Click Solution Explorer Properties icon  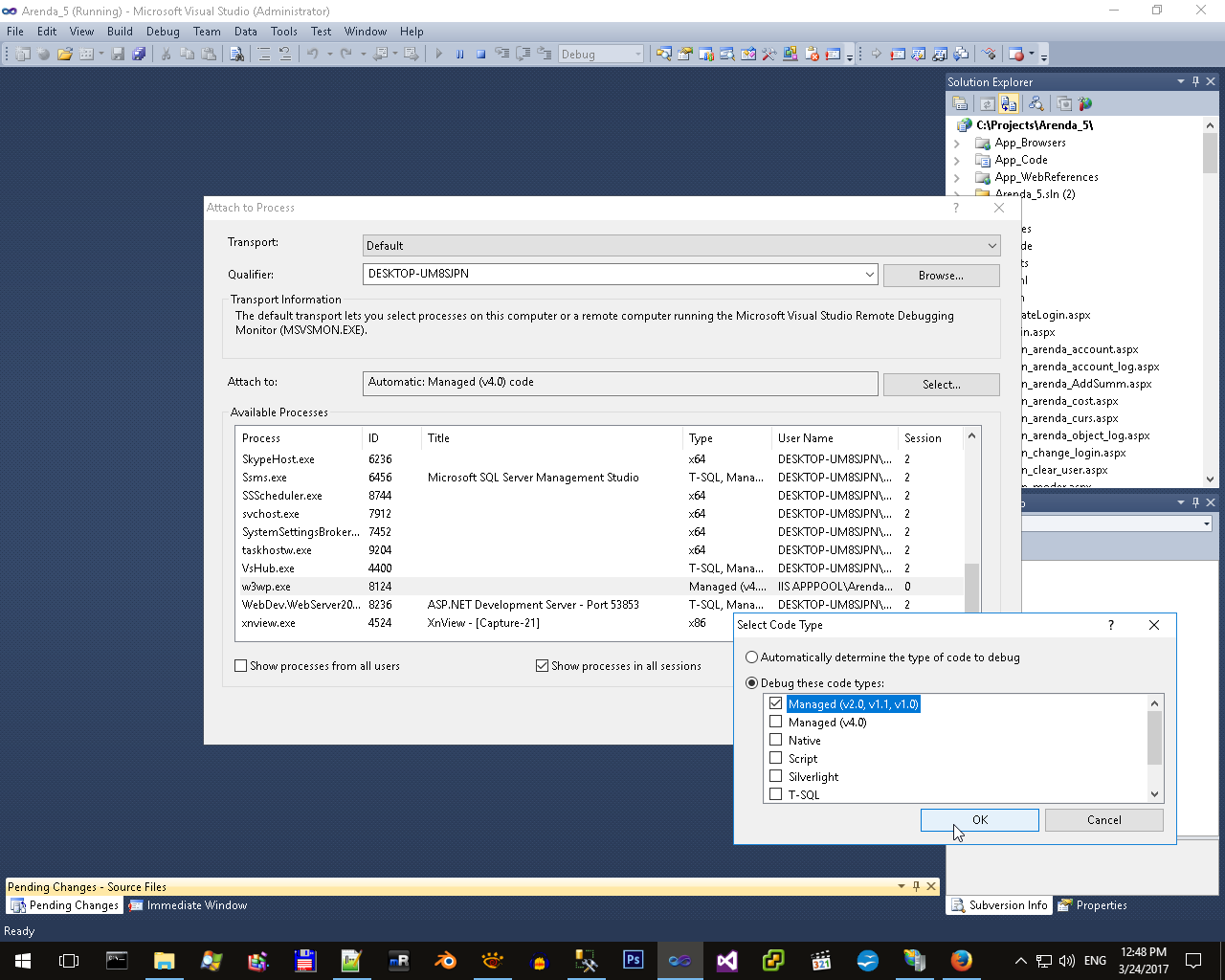click(x=960, y=103)
